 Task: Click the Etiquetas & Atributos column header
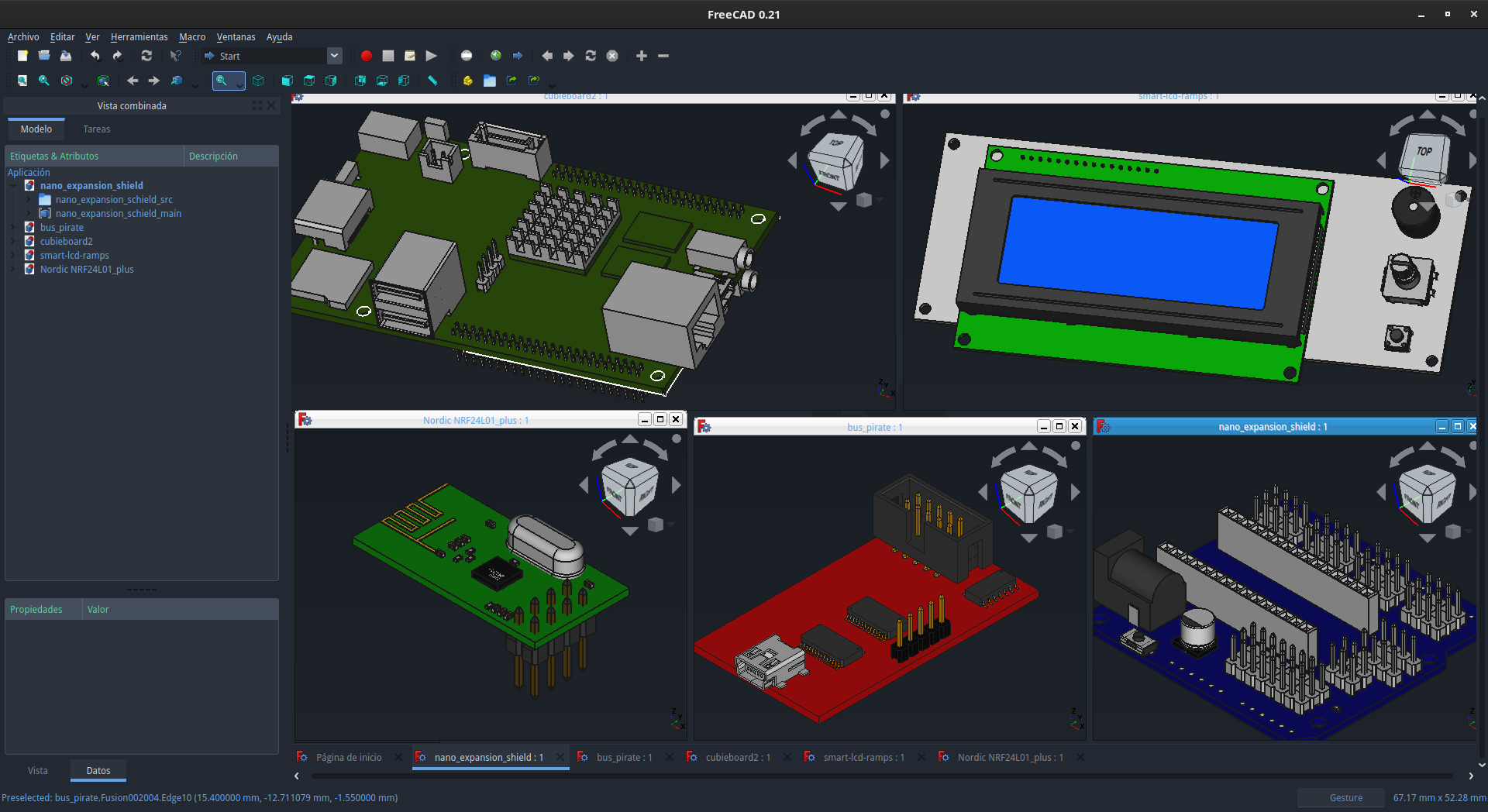(95, 157)
